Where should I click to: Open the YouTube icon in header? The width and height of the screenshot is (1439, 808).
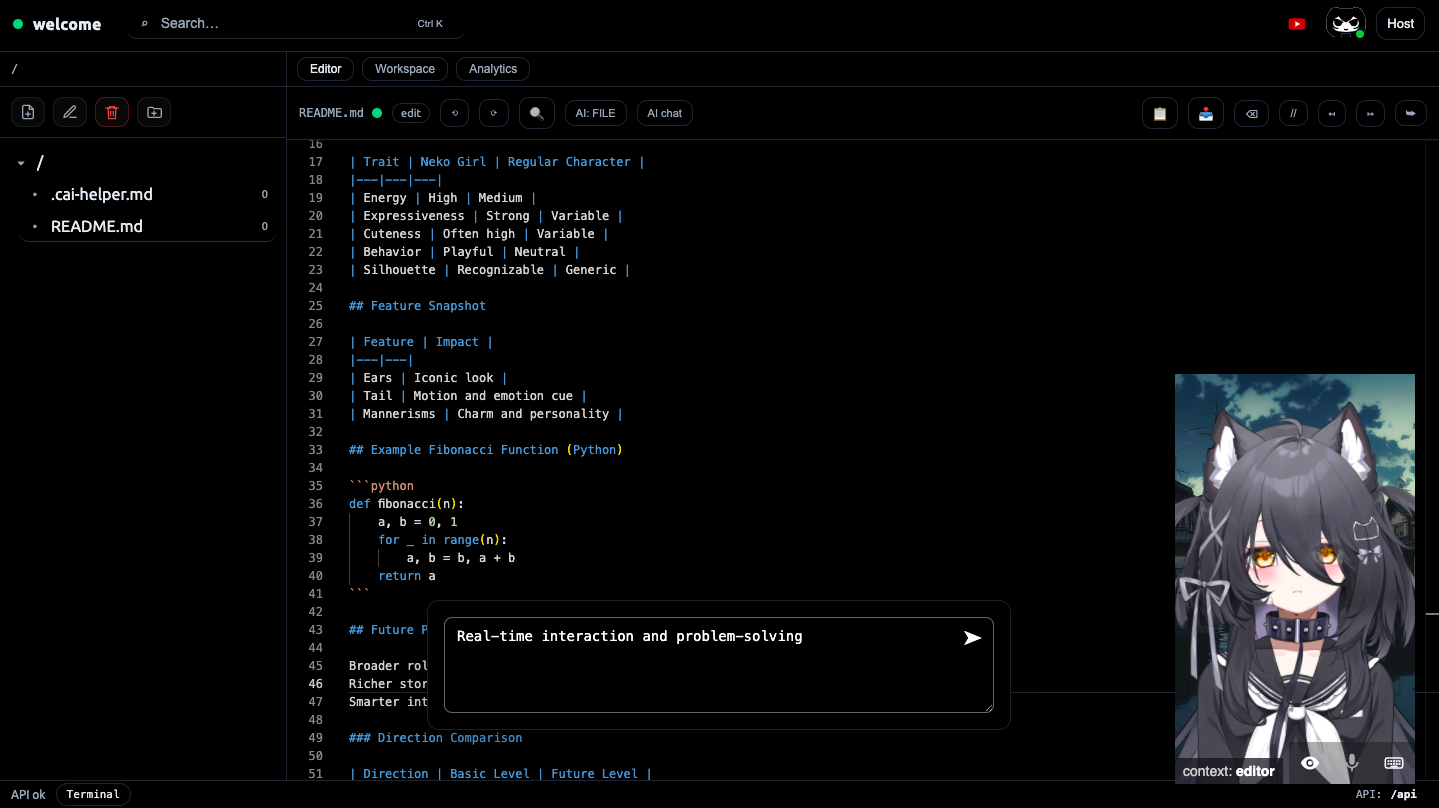click(1297, 24)
